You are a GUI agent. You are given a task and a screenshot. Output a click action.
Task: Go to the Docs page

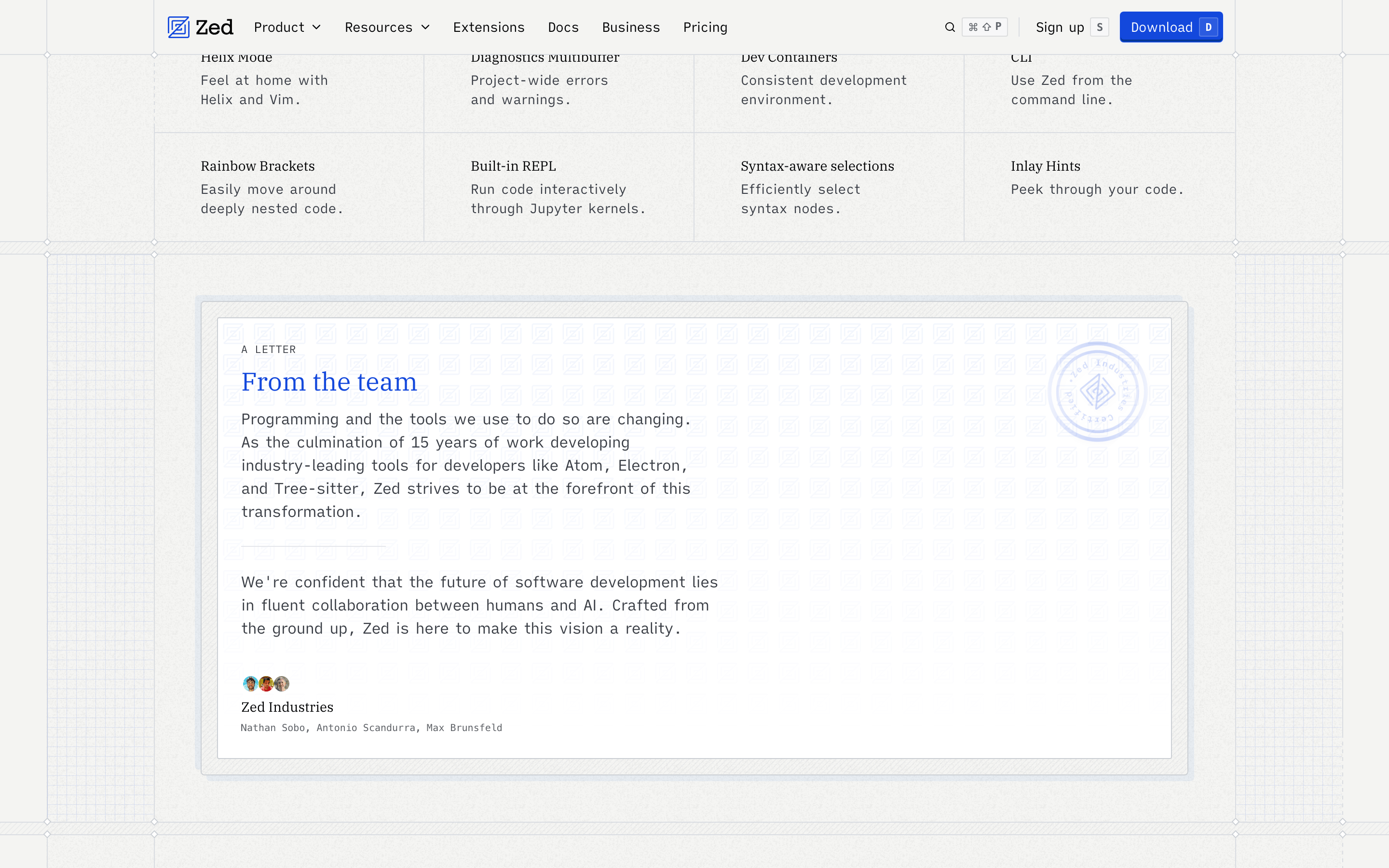[x=563, y=27]
